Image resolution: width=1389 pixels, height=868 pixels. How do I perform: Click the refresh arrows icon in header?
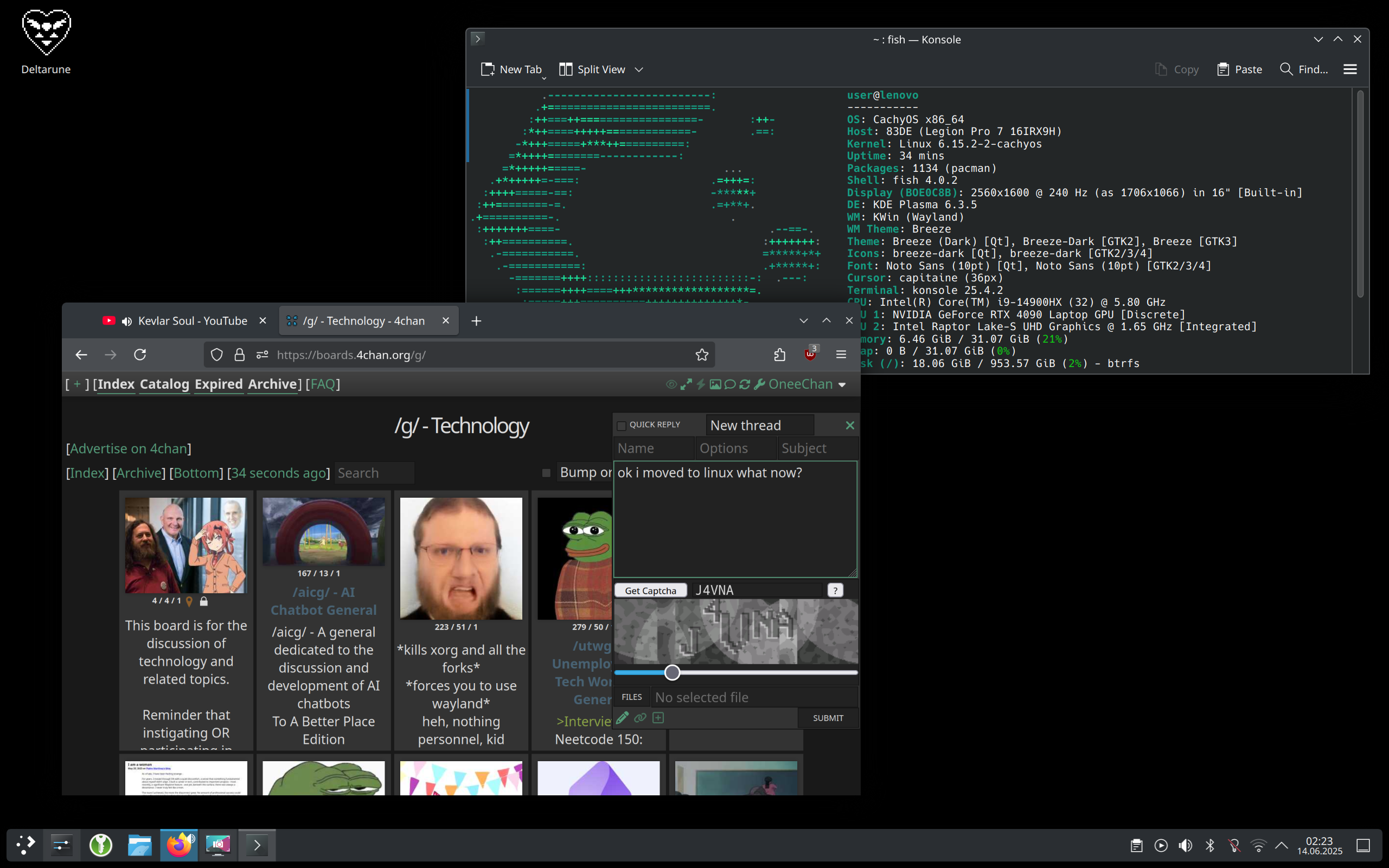pos(745,384)
